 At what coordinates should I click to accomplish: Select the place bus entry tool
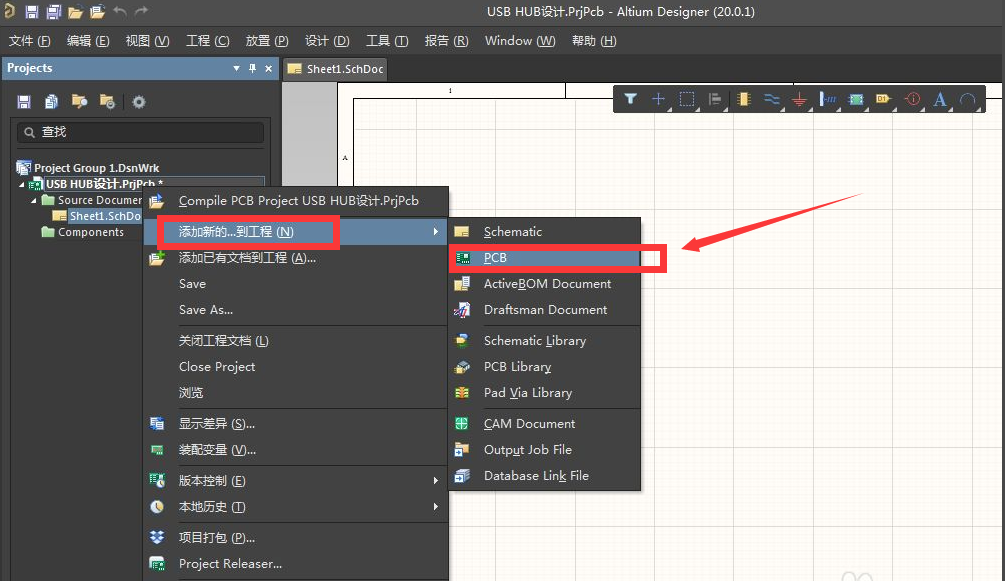[827, 99]
